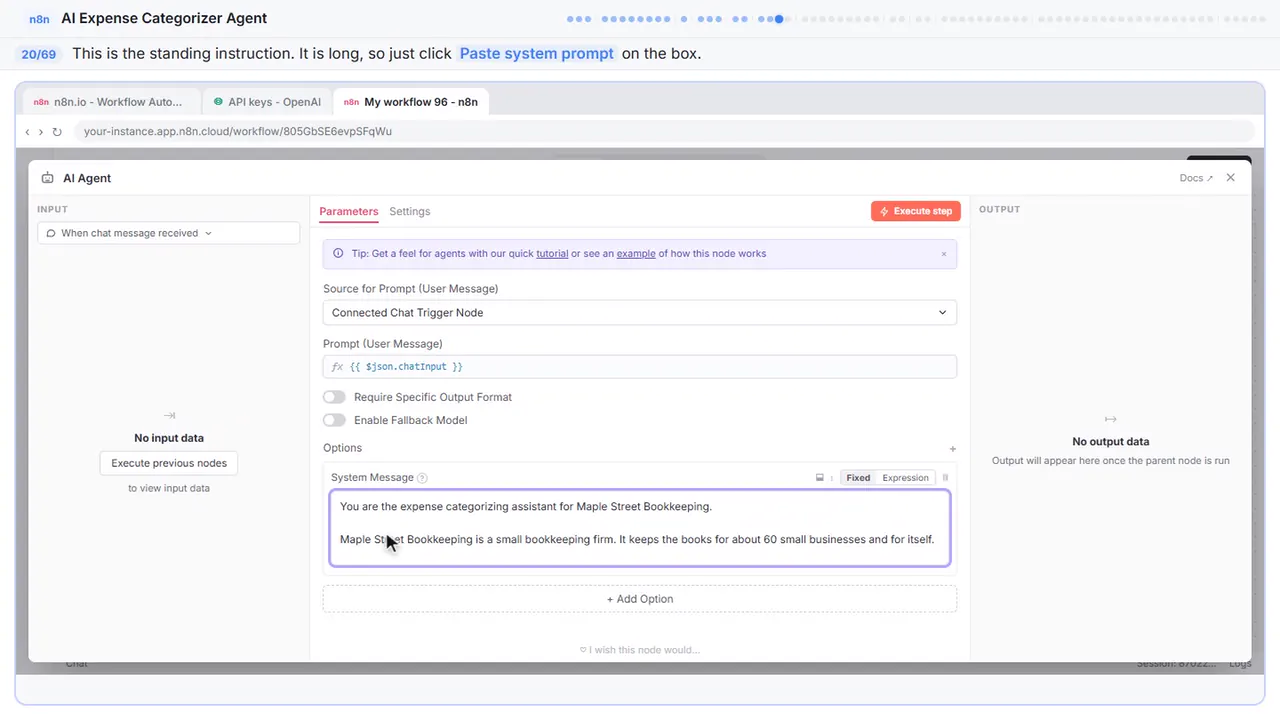Click the n8n logo in header
1280x720 pixels.
pos(39,18)
